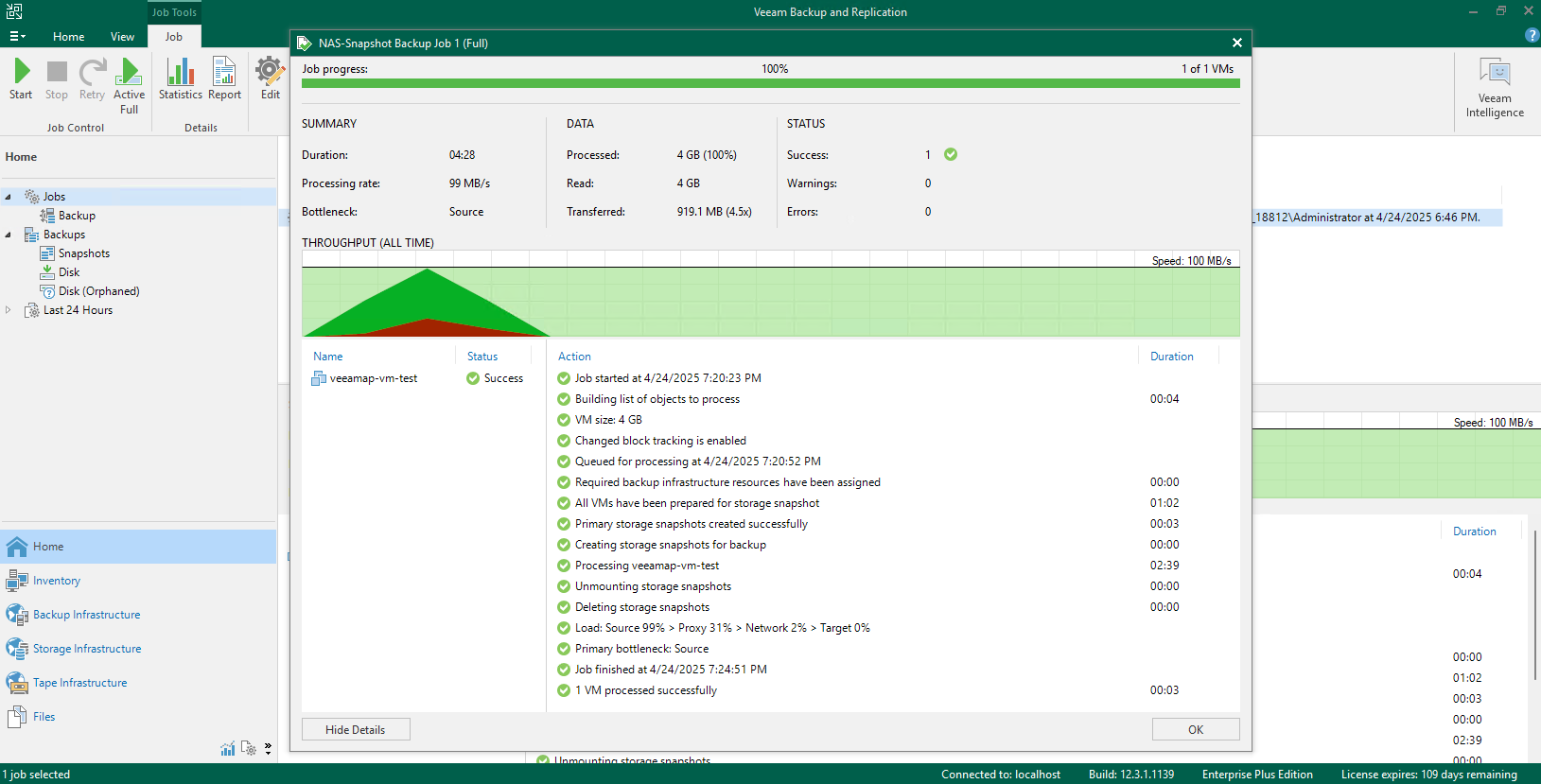Image resolution: width=1541 pixels, height=784 pixels.
Task: Open the View ribbon tab
Action: coord(122,37)
